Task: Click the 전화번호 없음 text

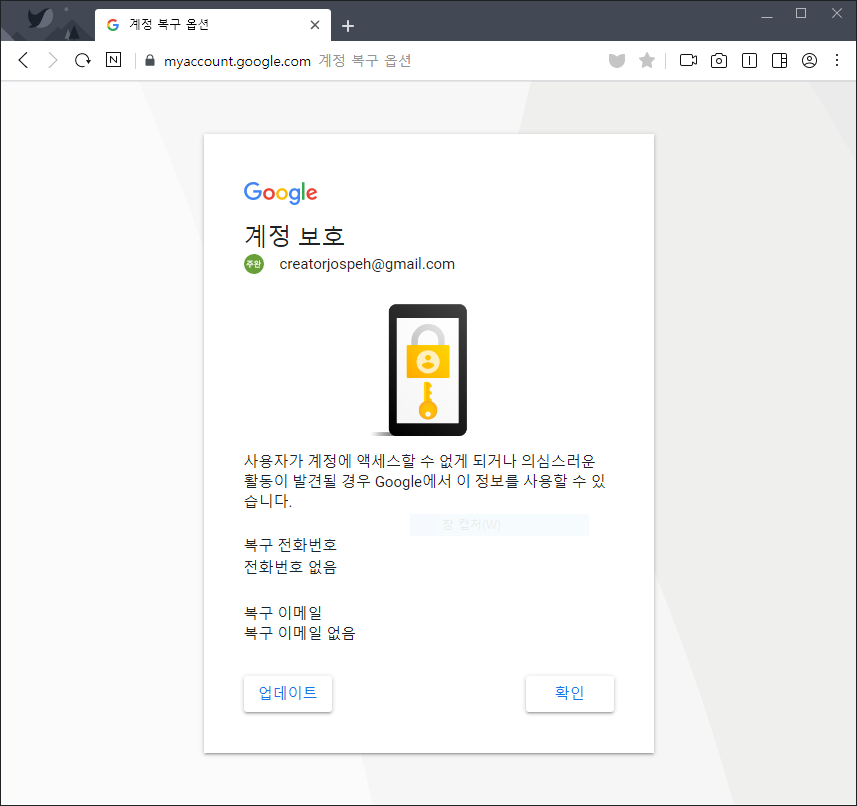Action: pos(290,567)
